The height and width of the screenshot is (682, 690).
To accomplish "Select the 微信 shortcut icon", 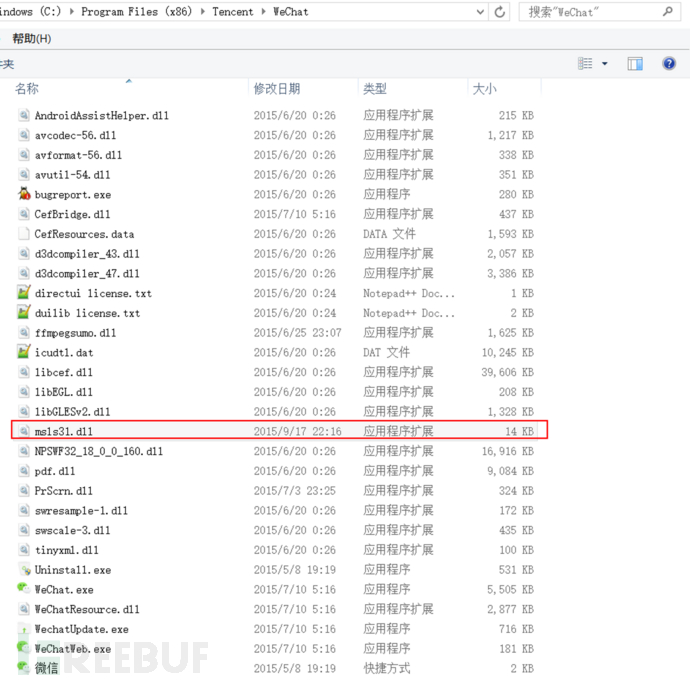I will (x=24, y=667).
